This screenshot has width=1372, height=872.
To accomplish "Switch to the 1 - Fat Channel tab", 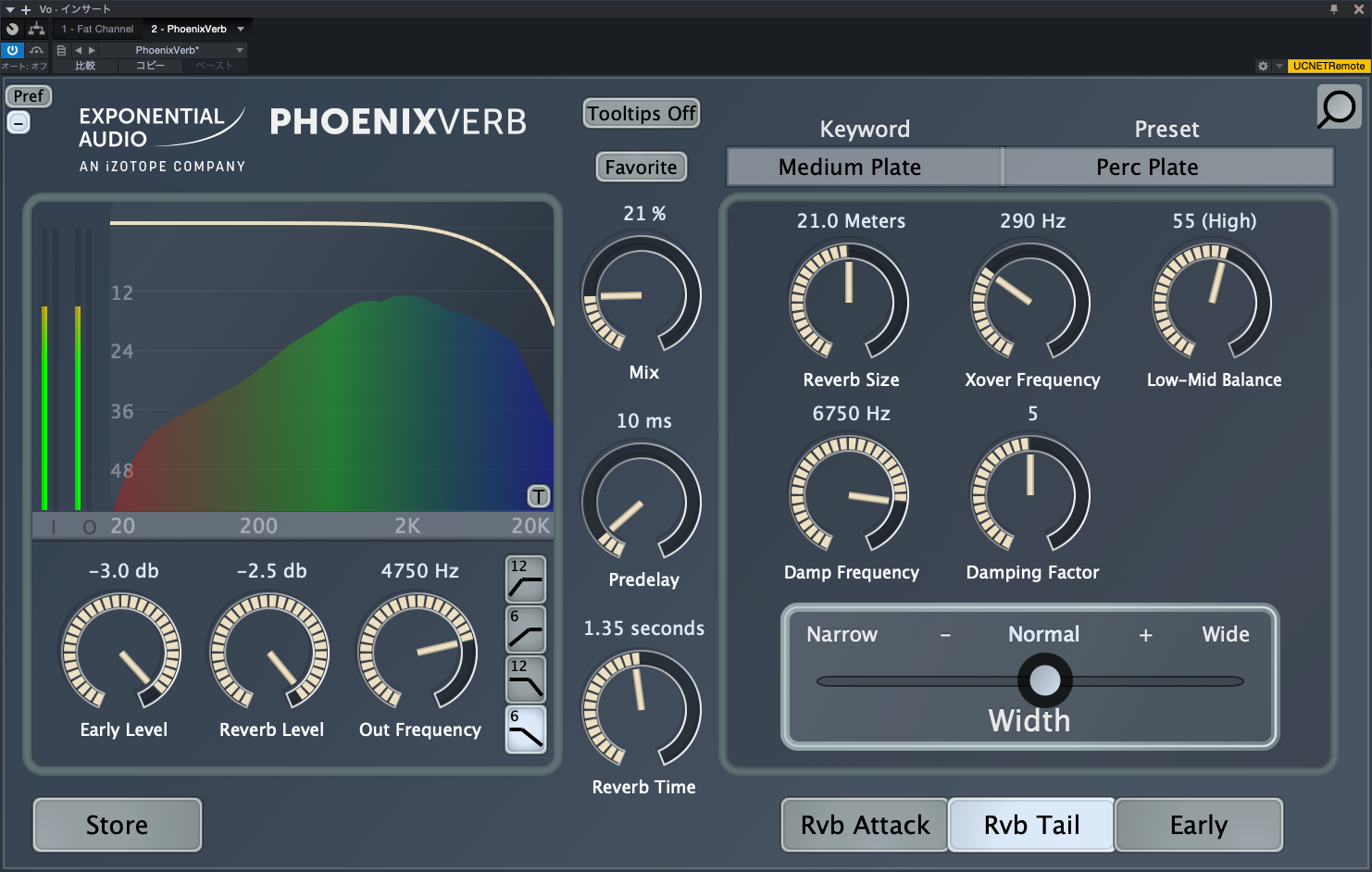I will [x=97, y=29].
